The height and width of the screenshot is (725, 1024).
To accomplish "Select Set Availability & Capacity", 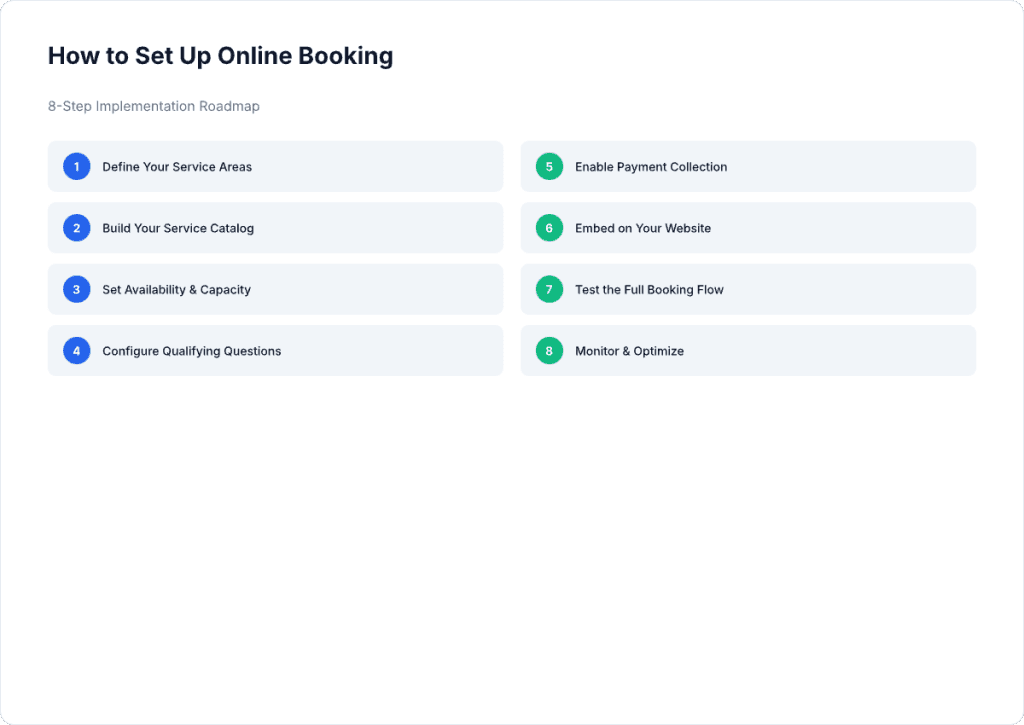I will pos(275,289).
